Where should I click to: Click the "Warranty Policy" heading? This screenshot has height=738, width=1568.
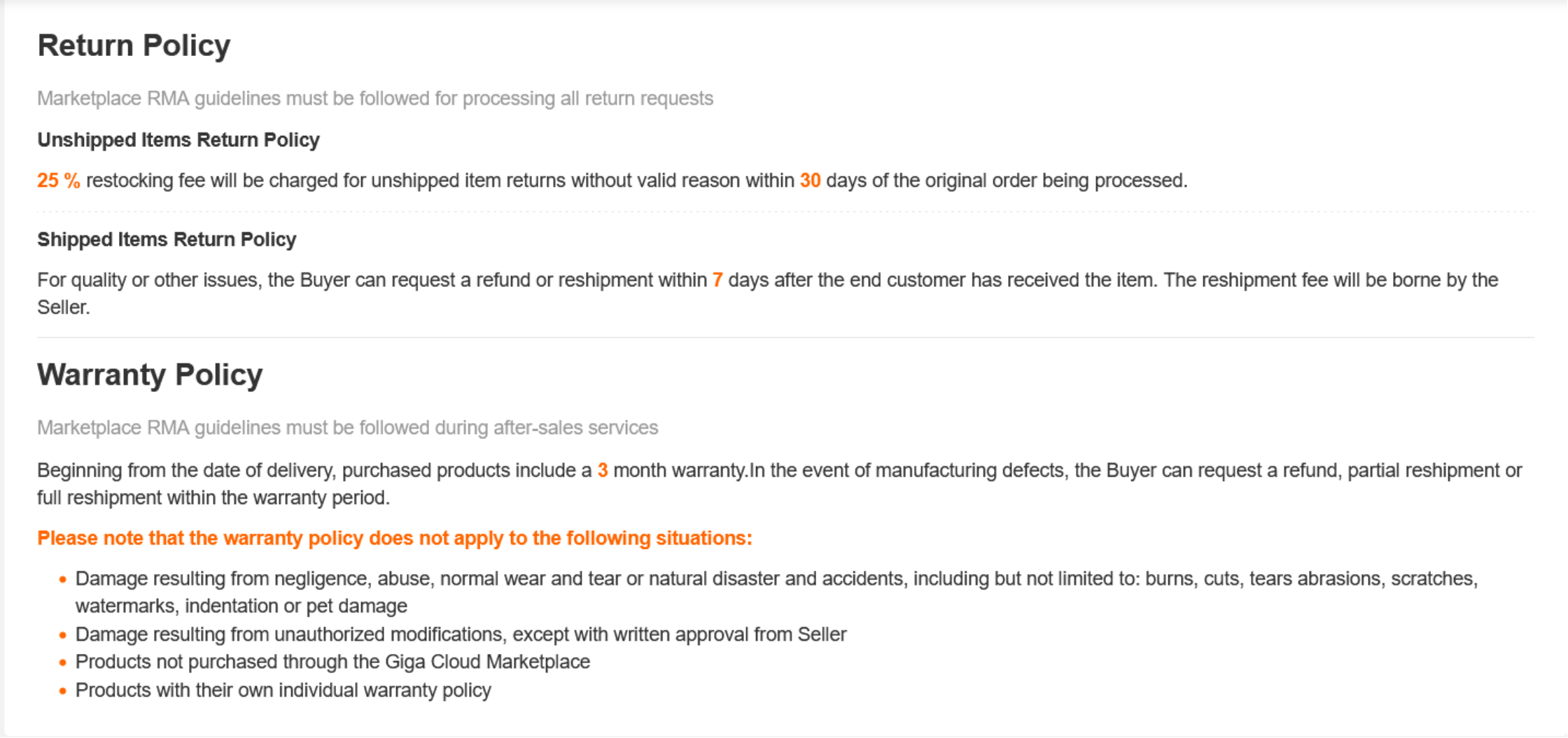pos(150,375)
